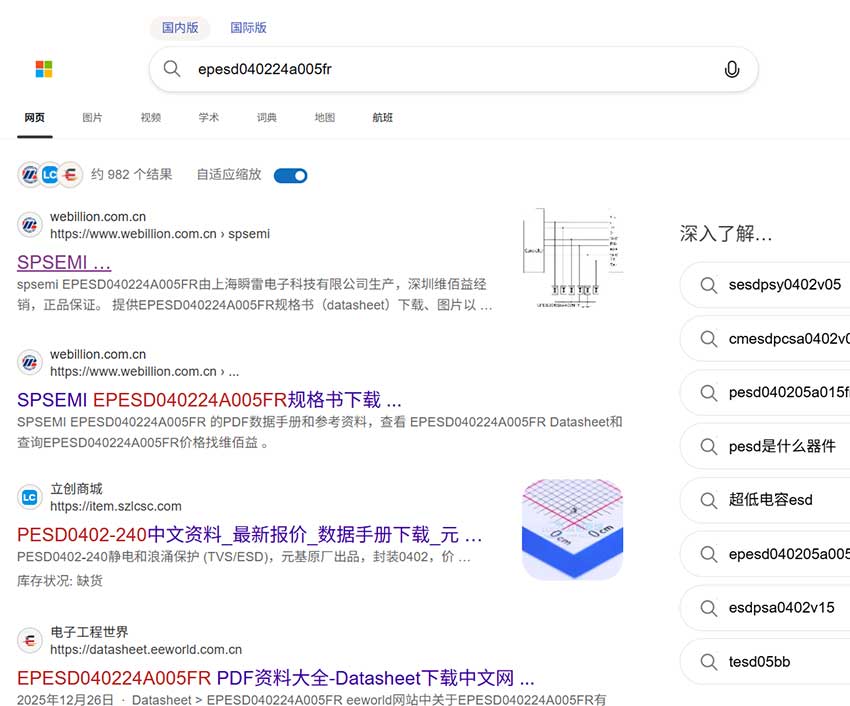Screen dimensions: 850x706
Task: Open the 词典 tab
Action: [x=267, y=118]
